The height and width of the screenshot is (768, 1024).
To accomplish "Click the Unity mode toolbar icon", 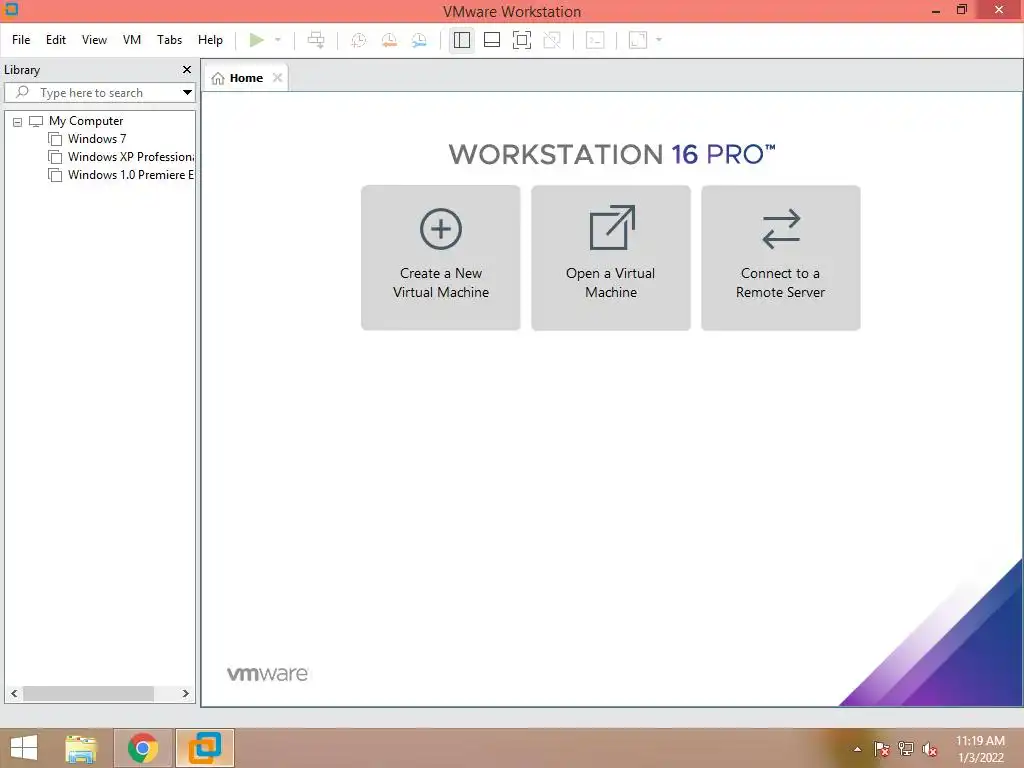I will point(552,40).
